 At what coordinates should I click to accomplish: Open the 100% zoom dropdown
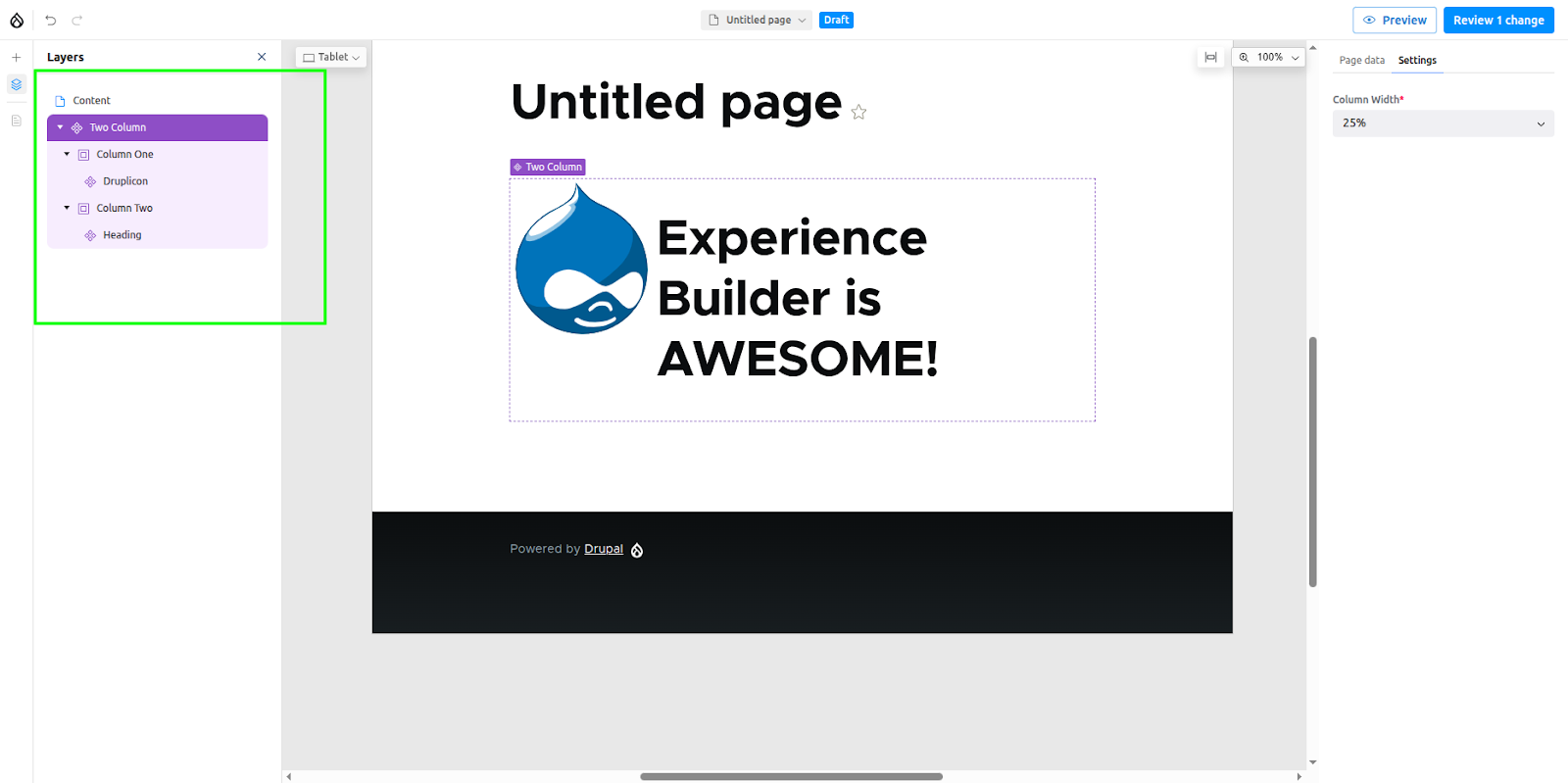[1269, 57]
